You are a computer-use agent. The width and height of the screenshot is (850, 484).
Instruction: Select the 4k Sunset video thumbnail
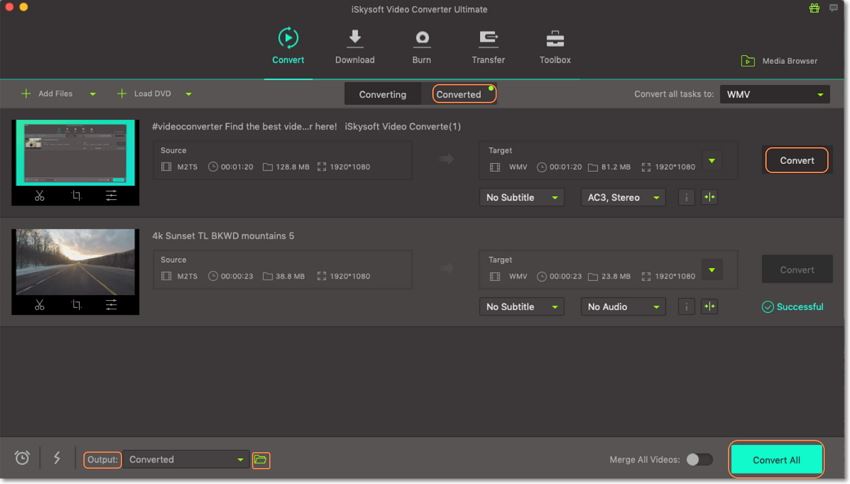[75, 262]
